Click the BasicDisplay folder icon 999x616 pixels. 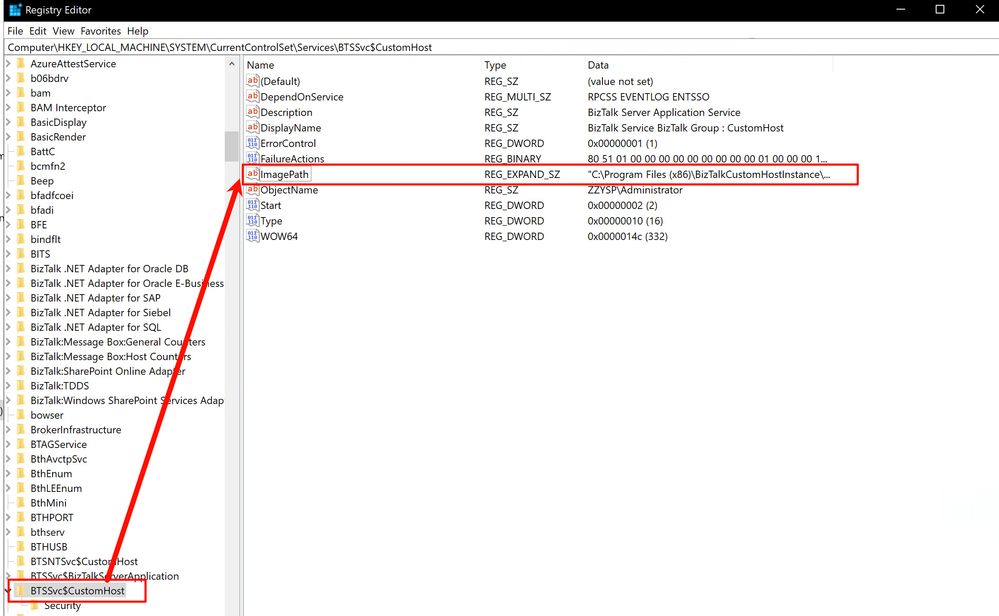click(x=21, y=122)
